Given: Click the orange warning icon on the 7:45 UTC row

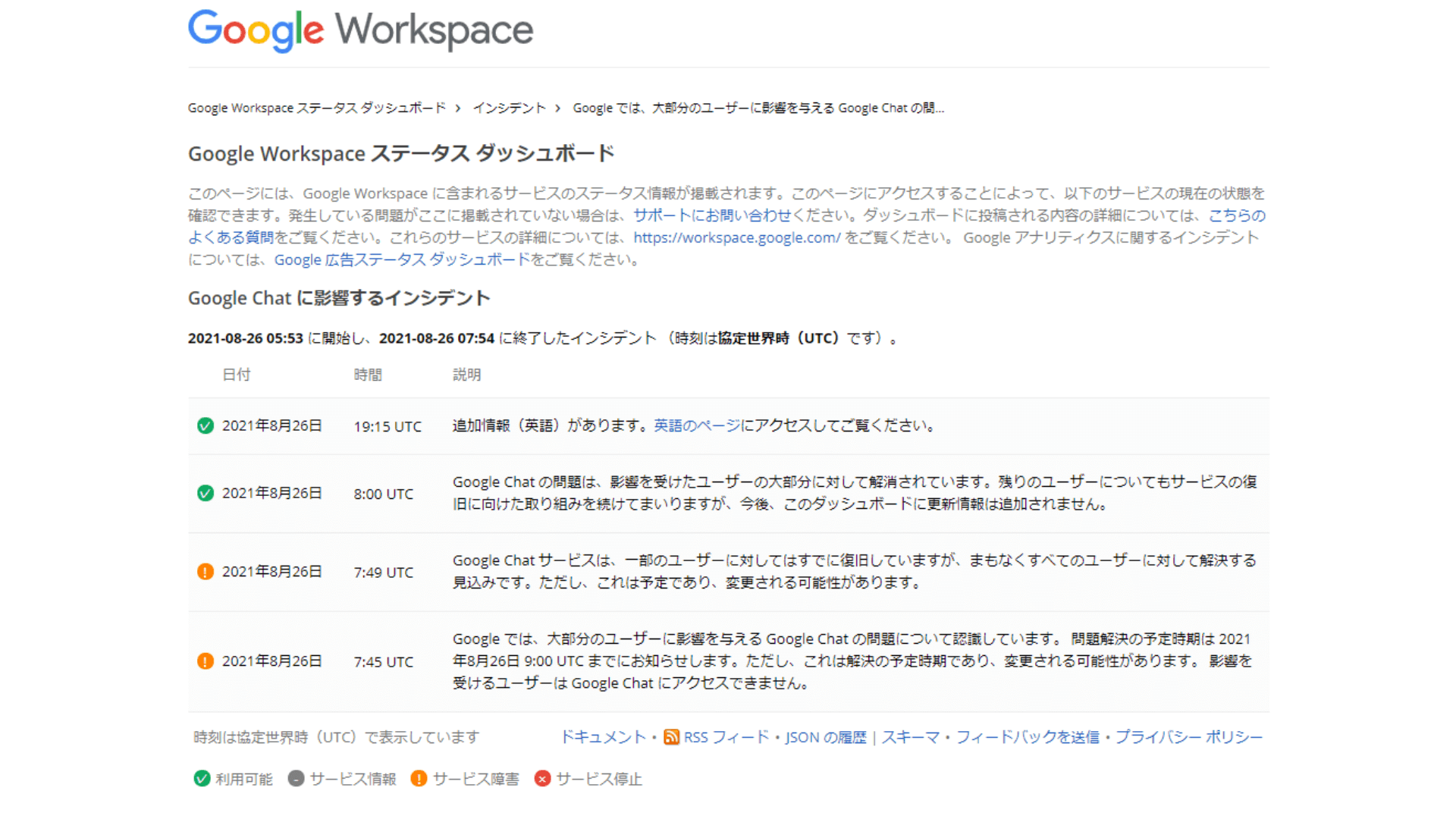Looking at the screenshot, I should (205, 661).
